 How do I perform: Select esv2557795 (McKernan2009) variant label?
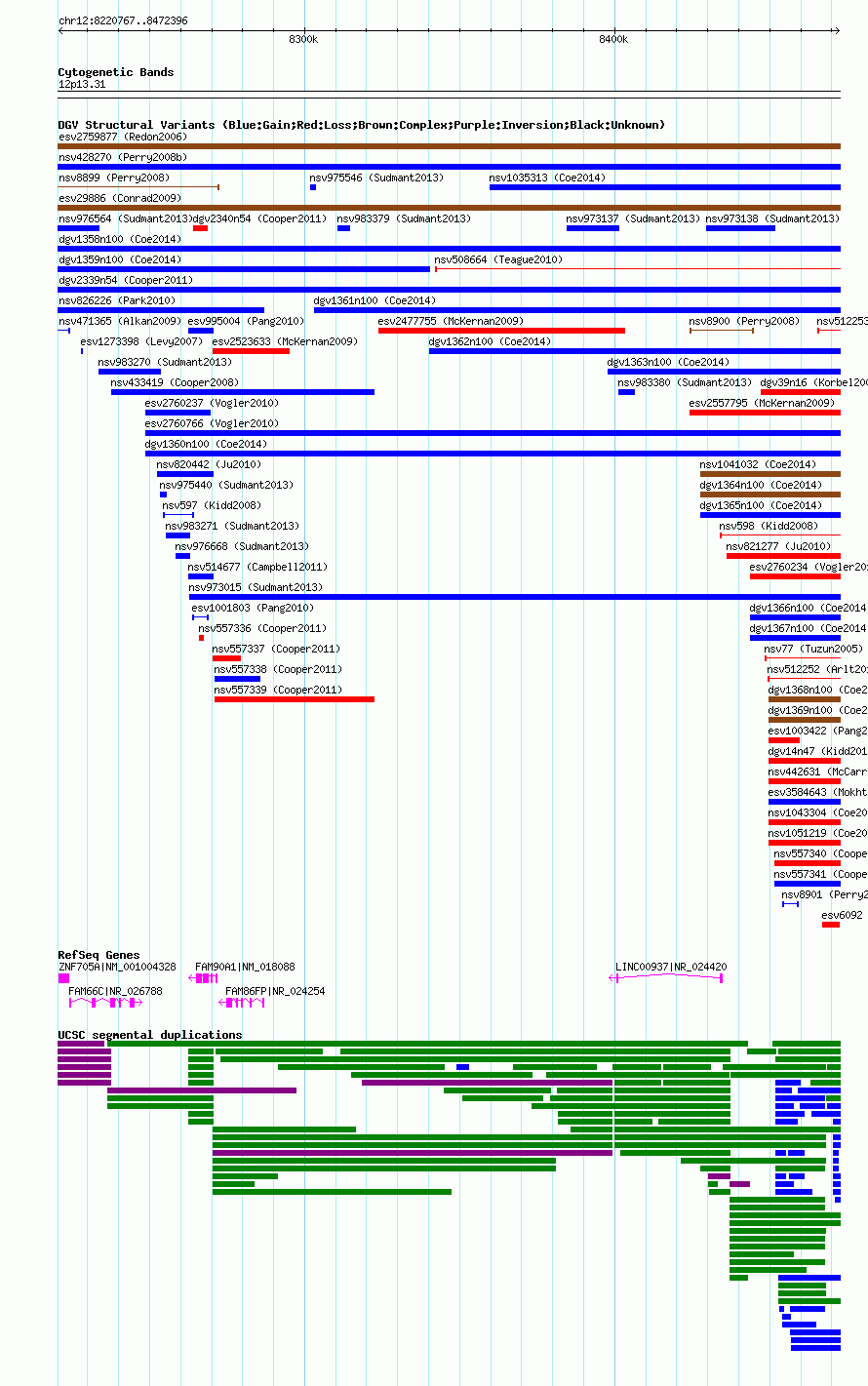tap(762, 403)
